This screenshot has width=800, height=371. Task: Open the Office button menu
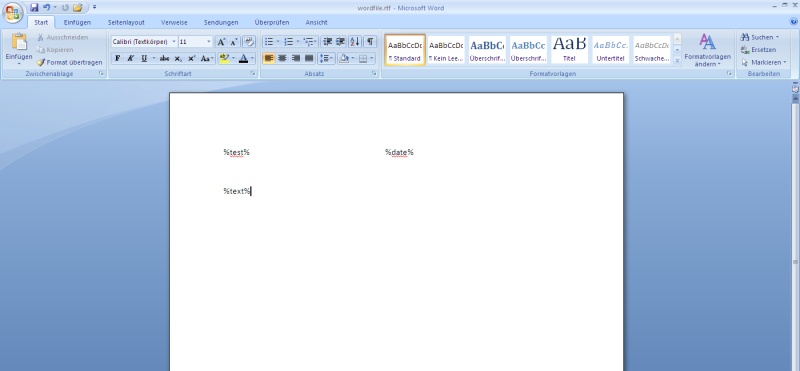pyautogui.click(x=12, y=12)
